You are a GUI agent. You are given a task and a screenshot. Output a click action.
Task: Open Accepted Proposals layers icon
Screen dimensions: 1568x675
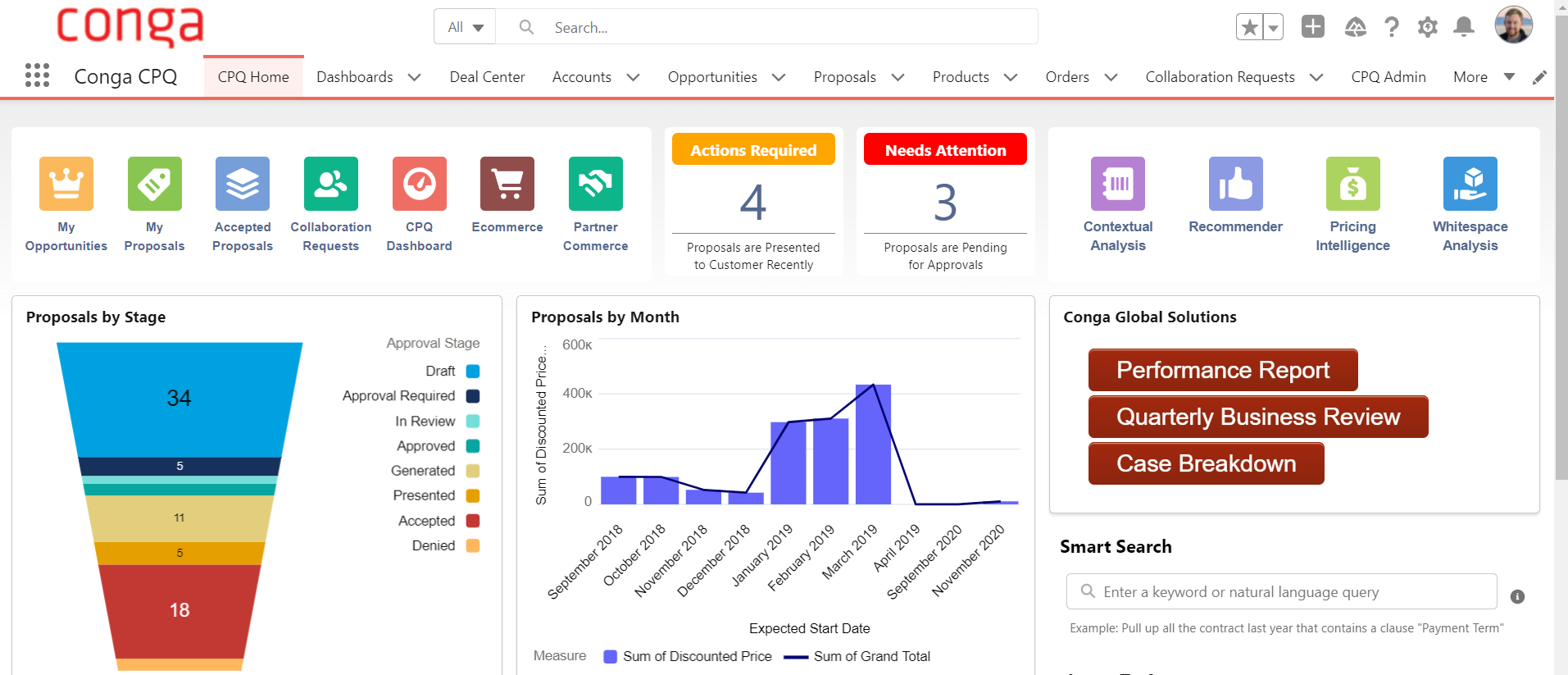(x=243, y=184)
